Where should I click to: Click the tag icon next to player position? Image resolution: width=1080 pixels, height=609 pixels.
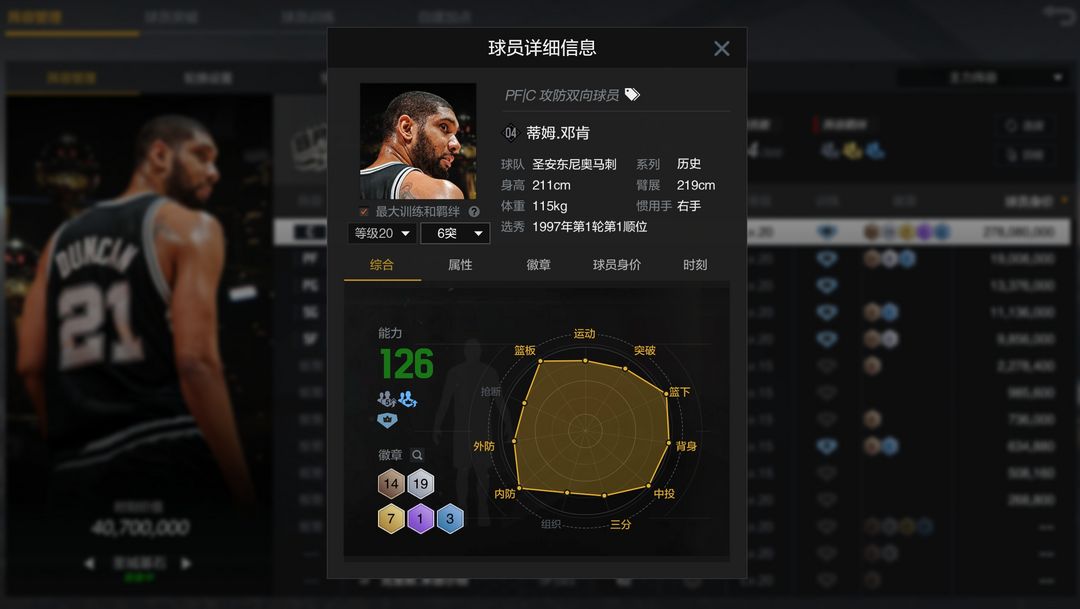tap(632, 94)
